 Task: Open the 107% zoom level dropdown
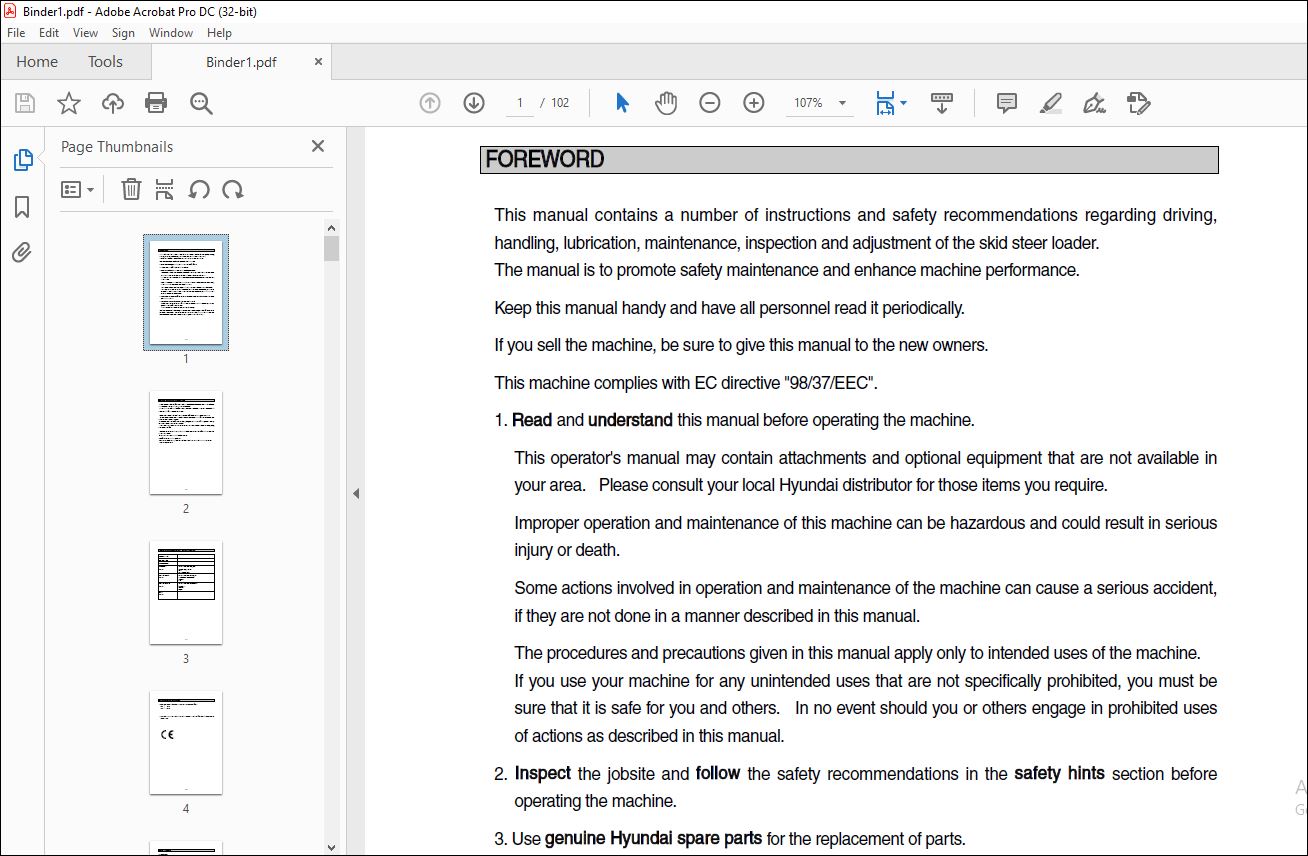(x=842, y=103)
